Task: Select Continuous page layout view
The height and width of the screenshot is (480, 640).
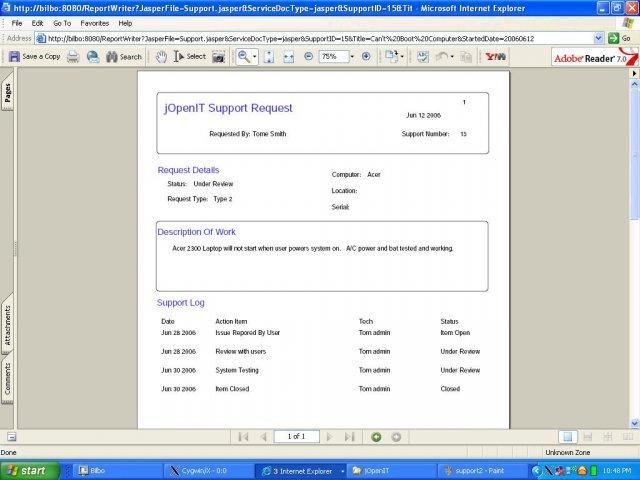Action: click(588, 437)
